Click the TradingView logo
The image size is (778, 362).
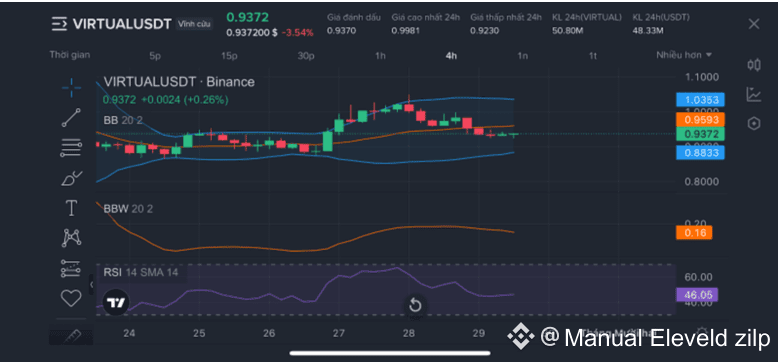116,302
